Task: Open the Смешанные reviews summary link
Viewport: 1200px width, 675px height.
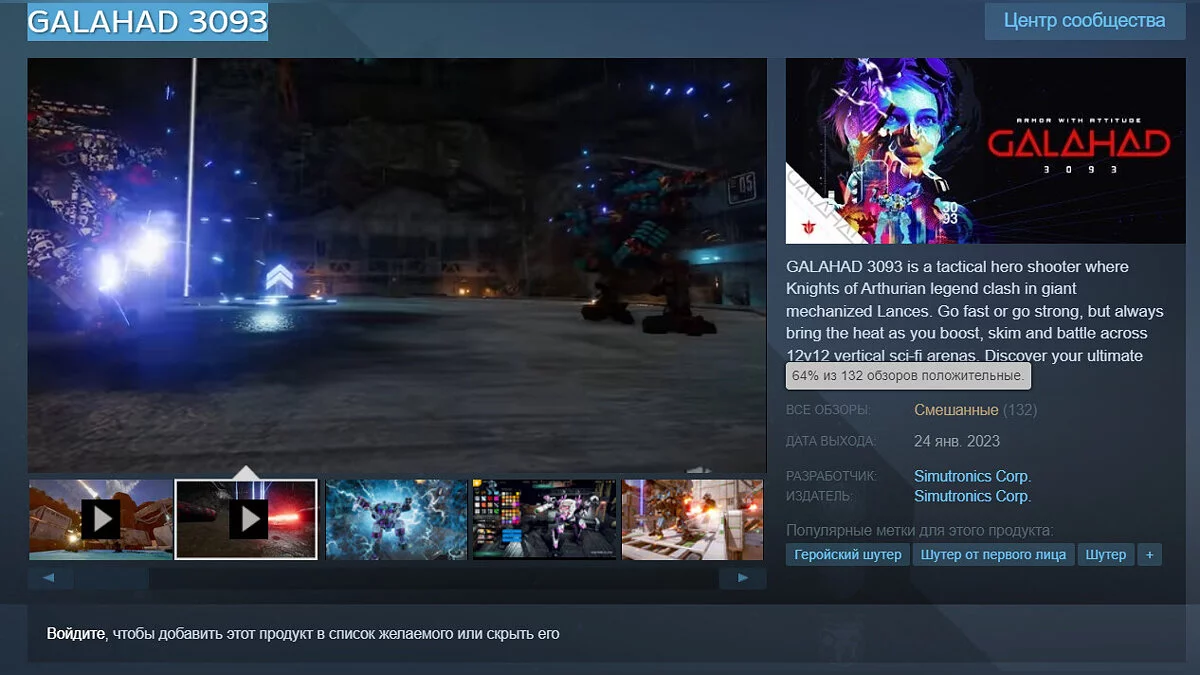Action: (x=956, y=410)
